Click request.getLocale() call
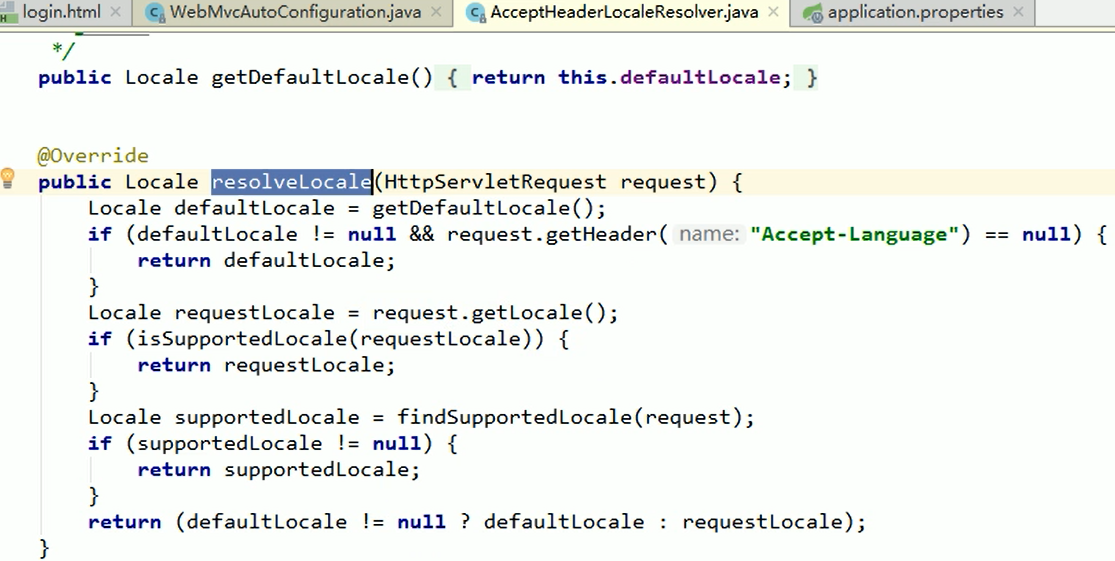The image size is (1115, 561). pos(489,313)
